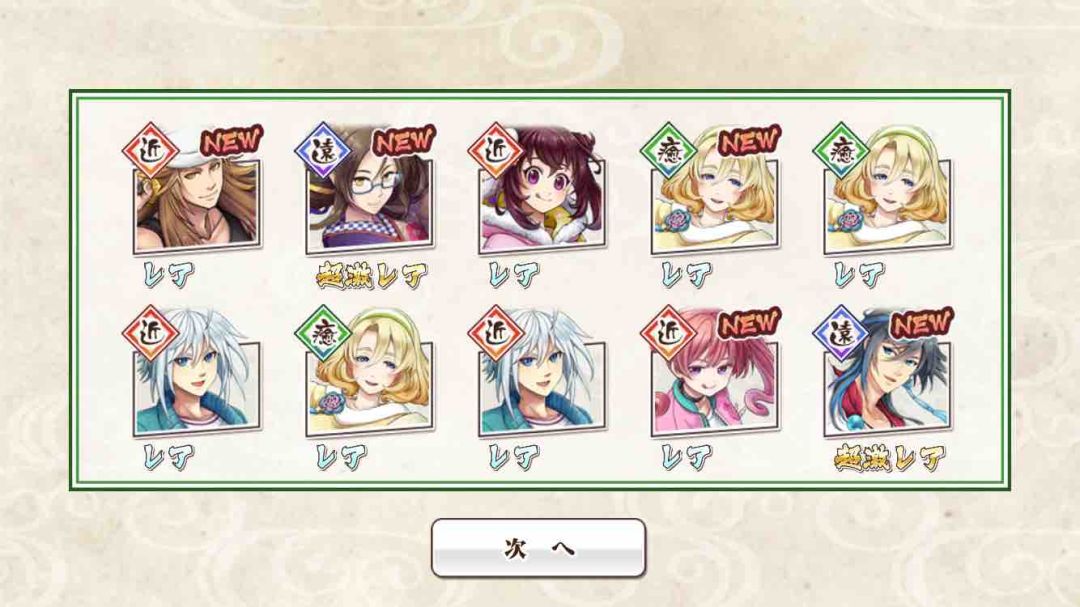The width and height of the screenshot is (1080, 607).
Task: Tap the pink-haired character card
Action: click(x=715, y=388)
